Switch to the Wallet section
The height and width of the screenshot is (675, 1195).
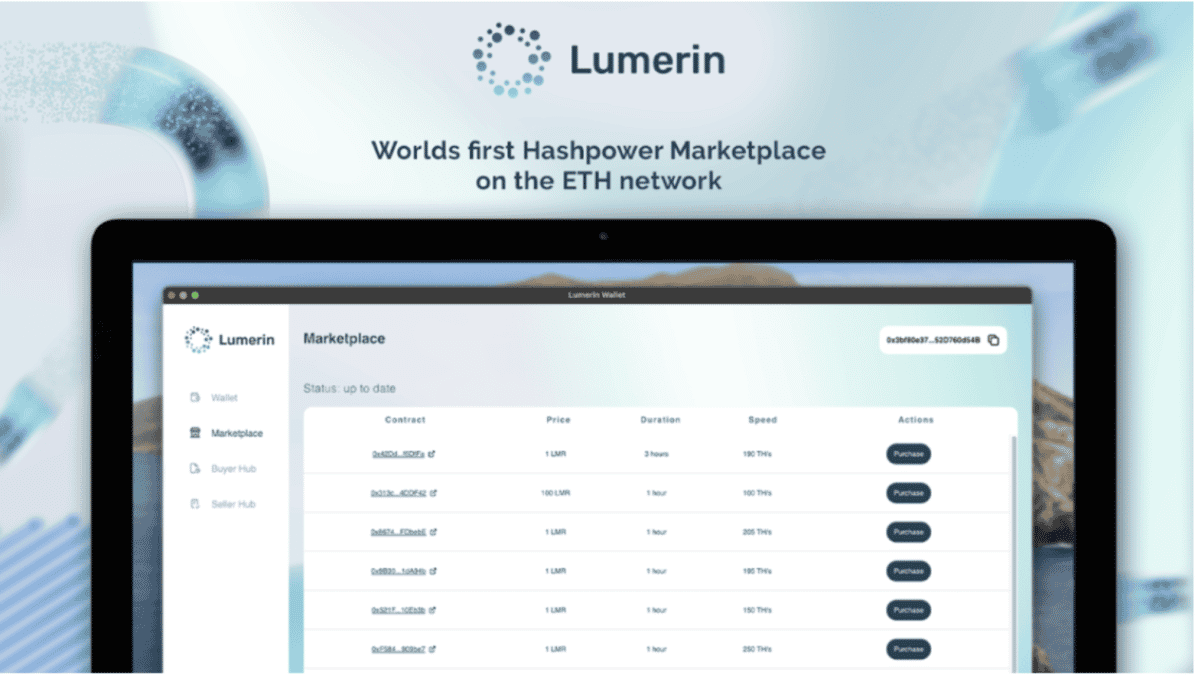(x=224, y=397)
